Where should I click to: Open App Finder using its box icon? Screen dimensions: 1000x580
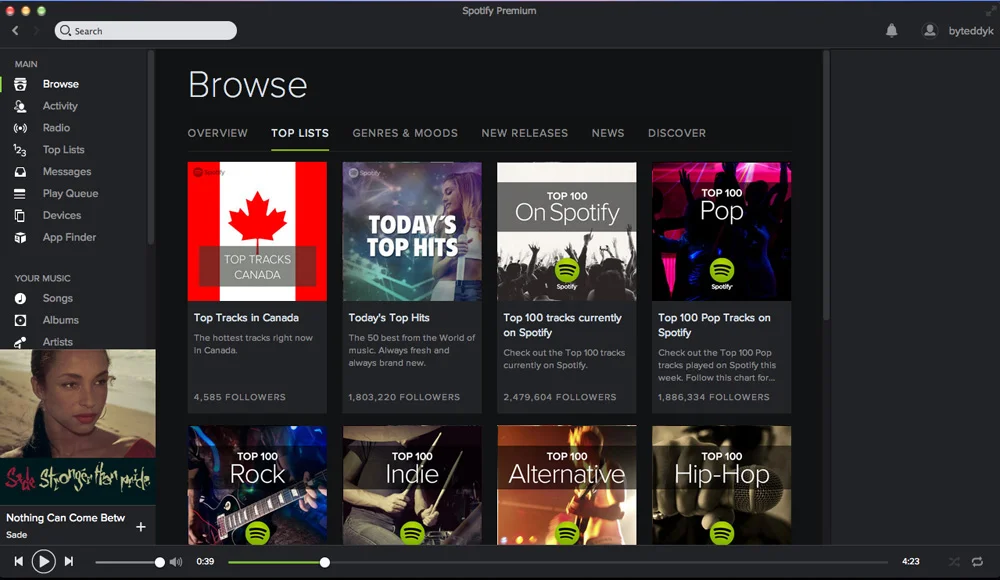pos(22,237)
